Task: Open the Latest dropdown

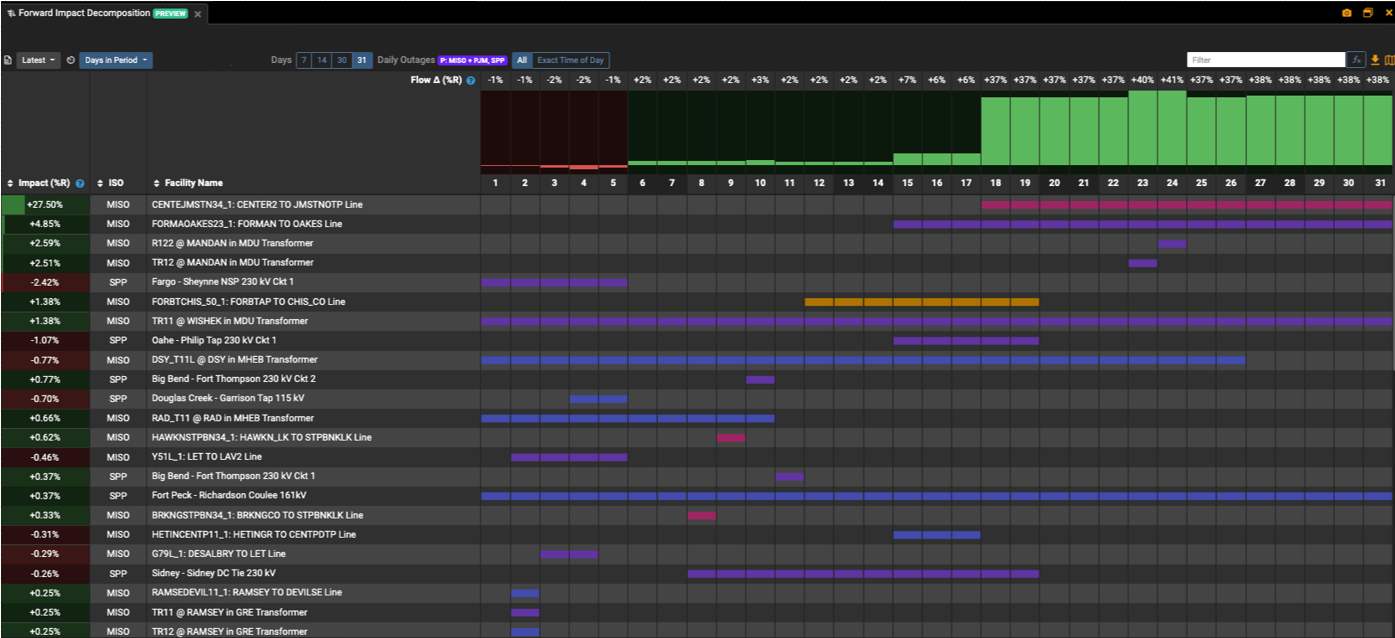Action: click(x=39, y=60)
